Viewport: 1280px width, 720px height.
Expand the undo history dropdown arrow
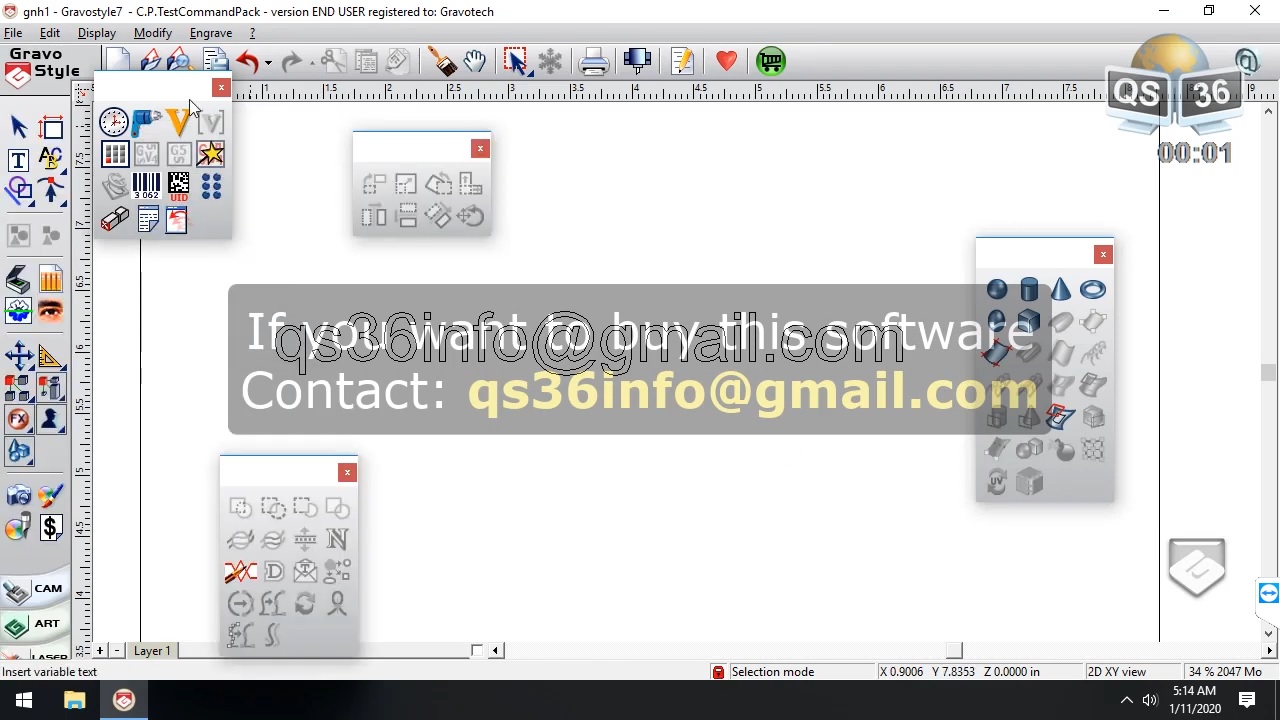pos(267,63)
